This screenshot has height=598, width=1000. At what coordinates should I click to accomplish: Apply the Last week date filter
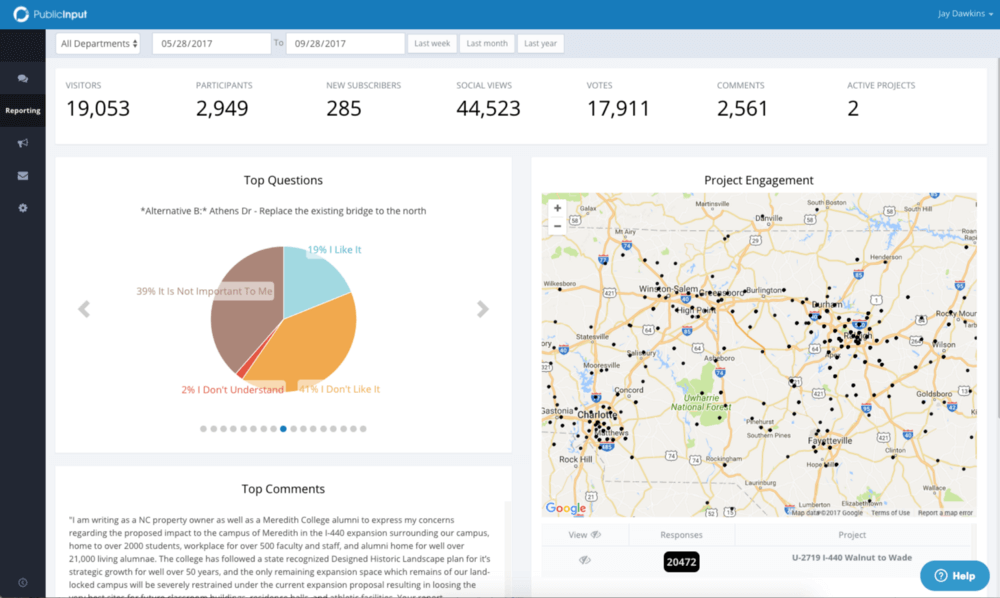click(x=431, y=43)
